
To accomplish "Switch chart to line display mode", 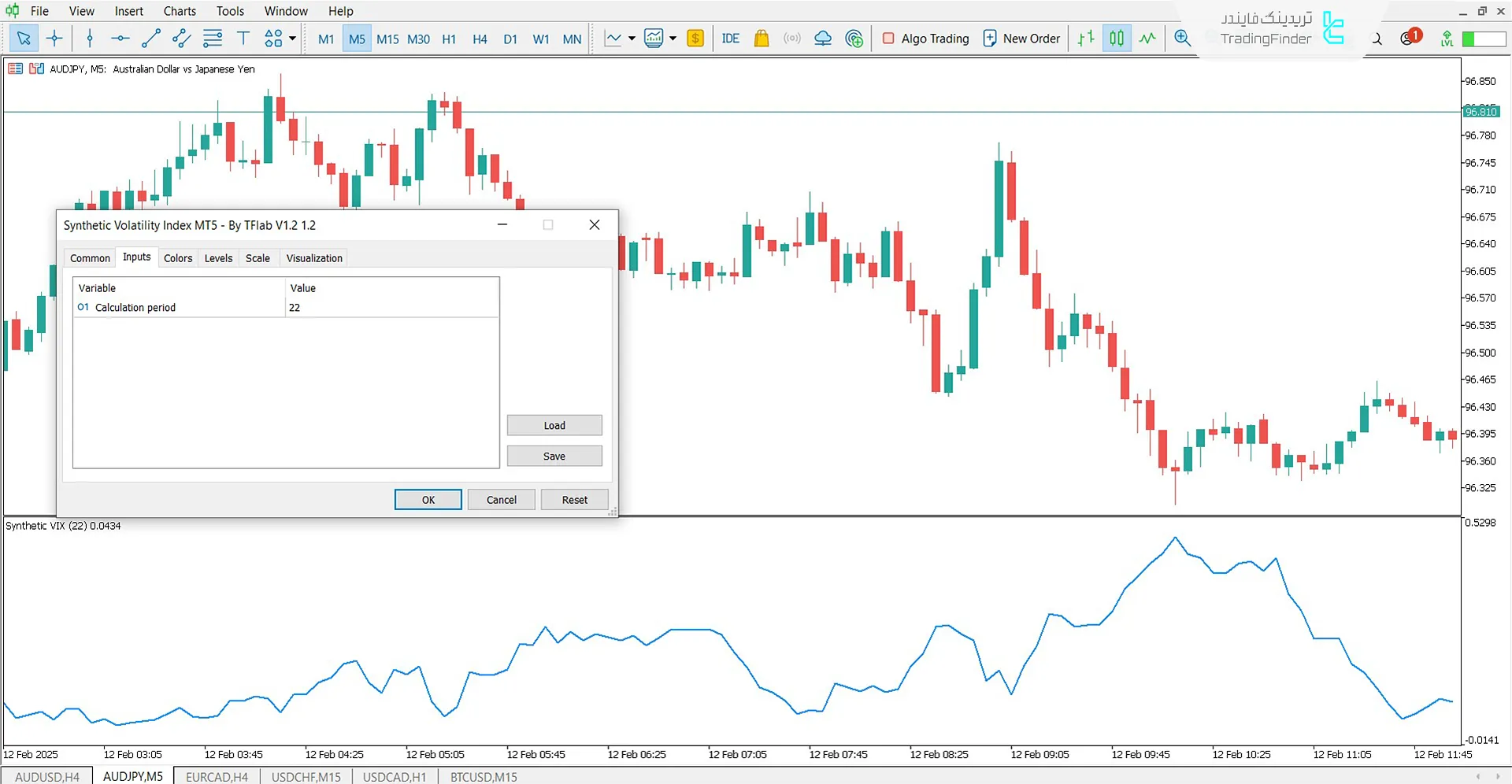I will [1147, 38].
